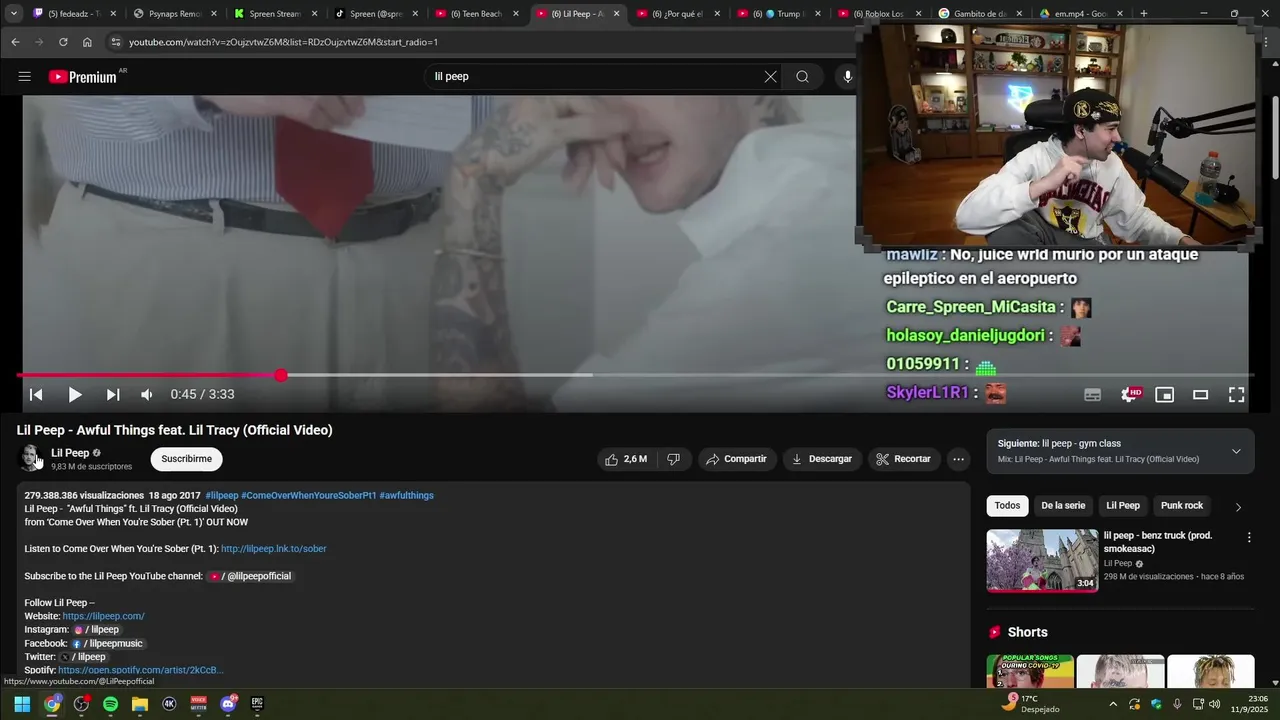The image size is (1280, 720).
Task: Show hidden system tray icons chevron
Action: coord(1113,704)
